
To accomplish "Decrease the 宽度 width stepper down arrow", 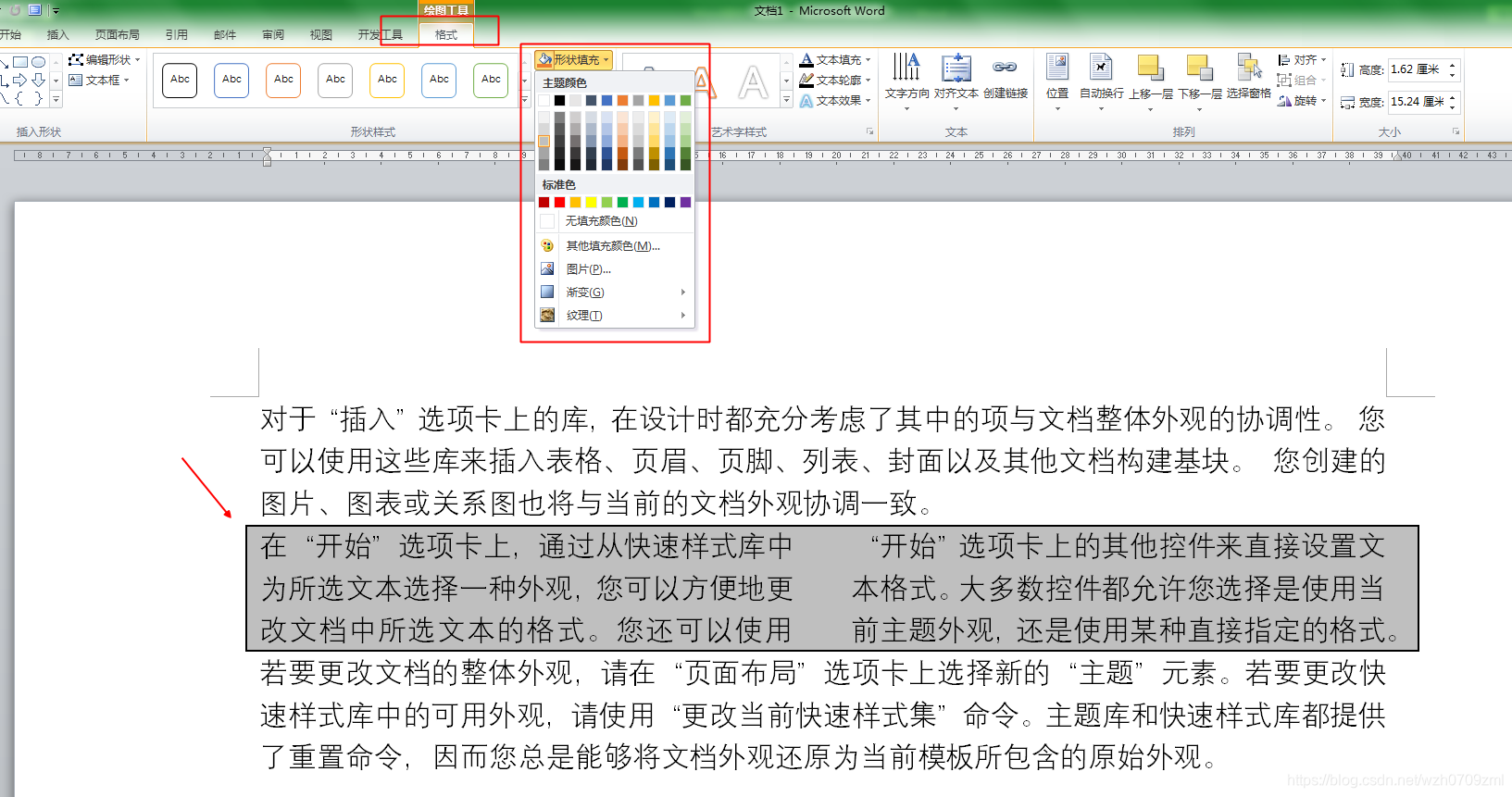I will pos(1452,107).
